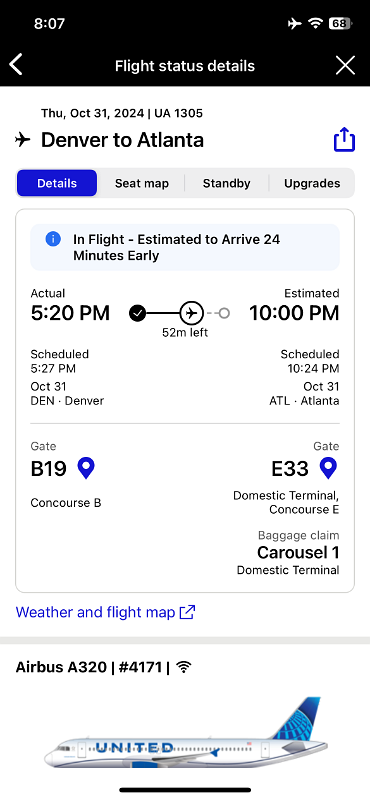Tap the Carousel 1 baggage claim info
The height and width of the screenshot is (800, 370).
[x=298, y=553]
